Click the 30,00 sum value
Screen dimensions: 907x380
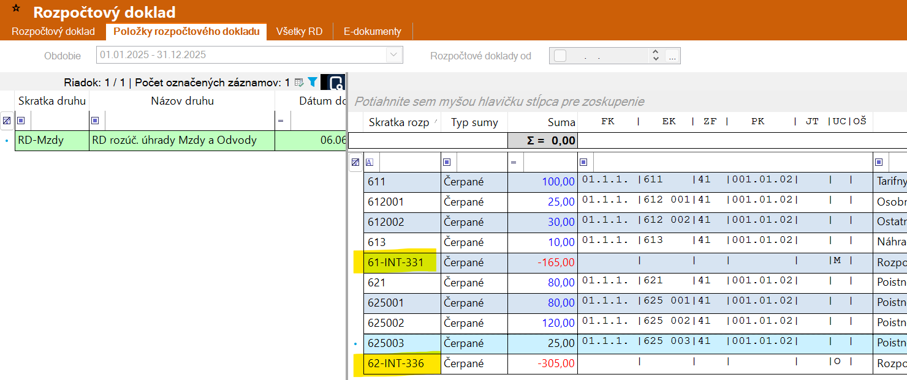pos(560,222)
